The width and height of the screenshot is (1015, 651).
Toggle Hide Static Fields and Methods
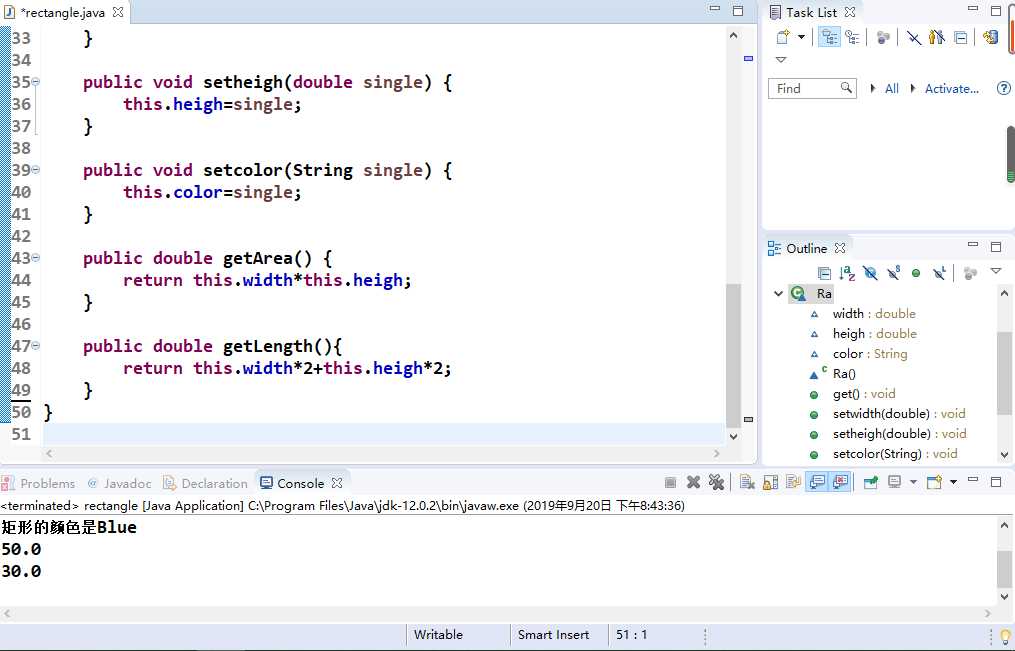pyautogui.click(x=893, y=273)
